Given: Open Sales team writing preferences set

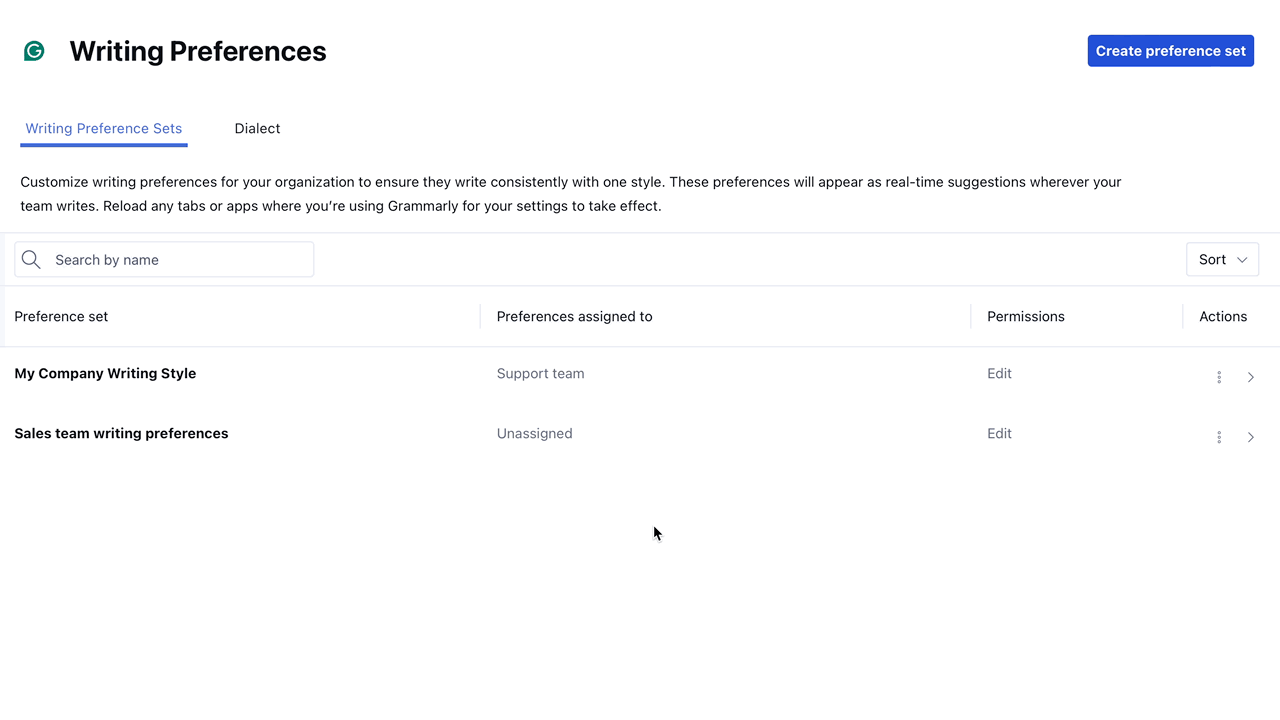Looking at the screenshot, I should coord(121,433).
